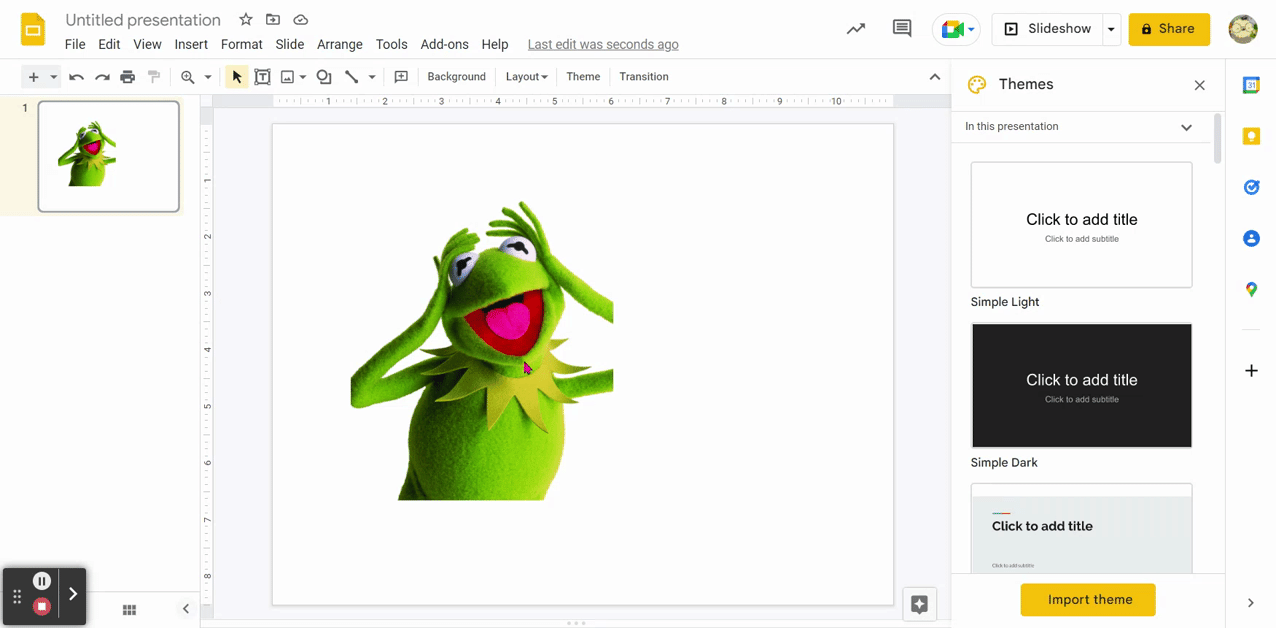Viewport: 1276px width, 628px height.
Task: Click the Theme toolbar button
Action: pos(583,77)
